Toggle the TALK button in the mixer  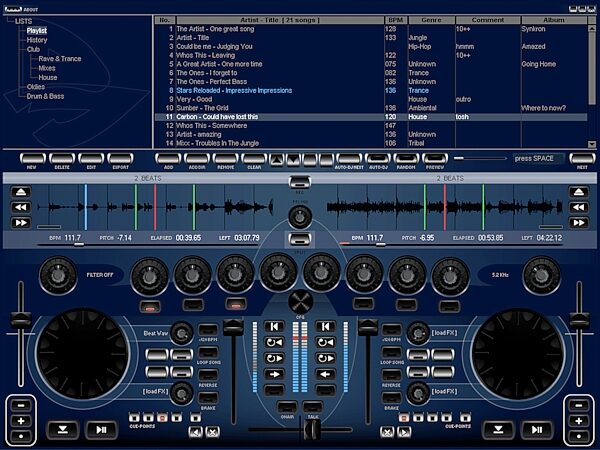(x=313, y=407)
